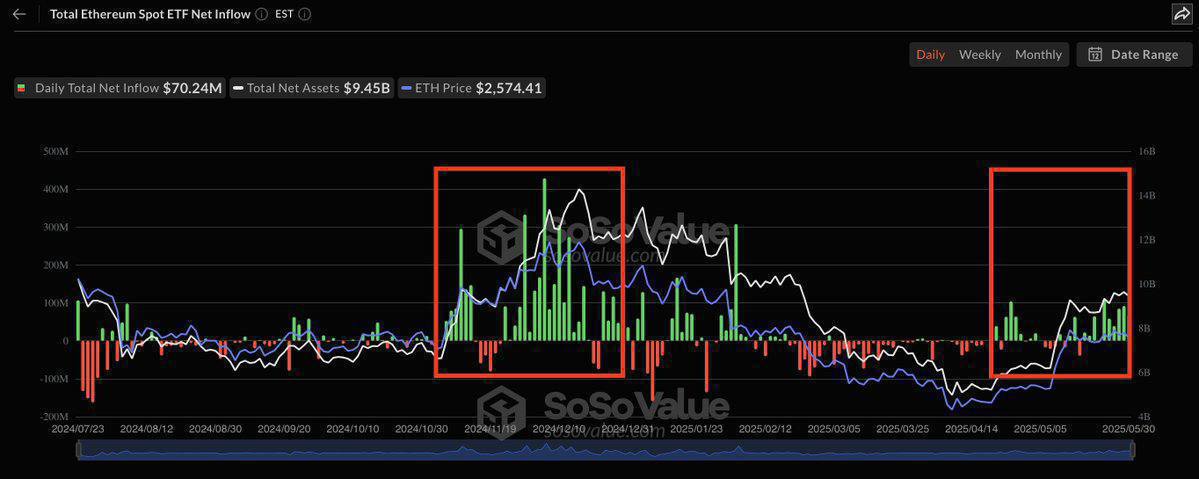Screen dimensions: 1199x479
Task: Select the Daily view tab
Action: (930, 54)
